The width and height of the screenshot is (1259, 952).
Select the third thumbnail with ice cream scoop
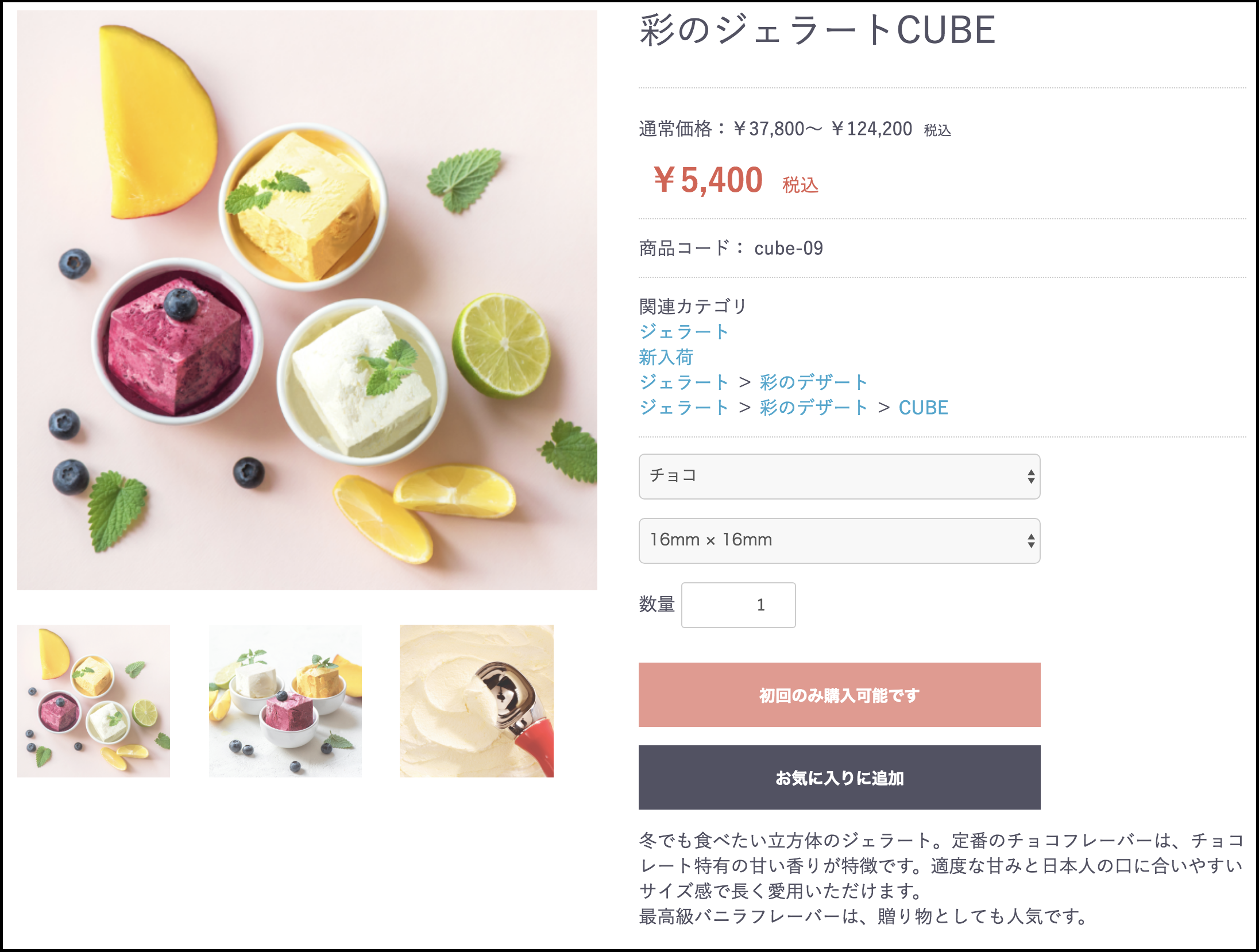(477, 701)
